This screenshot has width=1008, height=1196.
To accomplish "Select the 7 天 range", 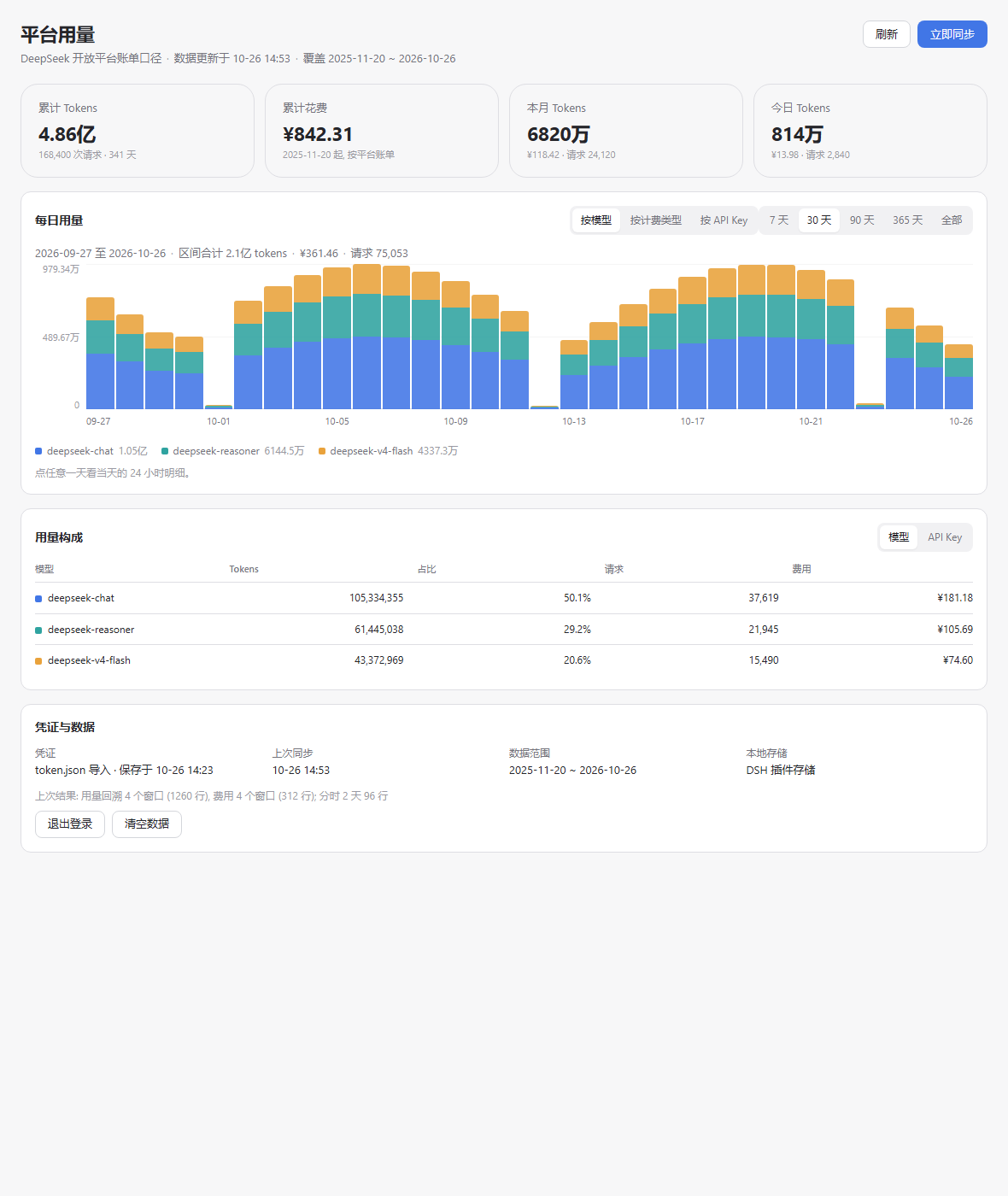I will (779, 220).
